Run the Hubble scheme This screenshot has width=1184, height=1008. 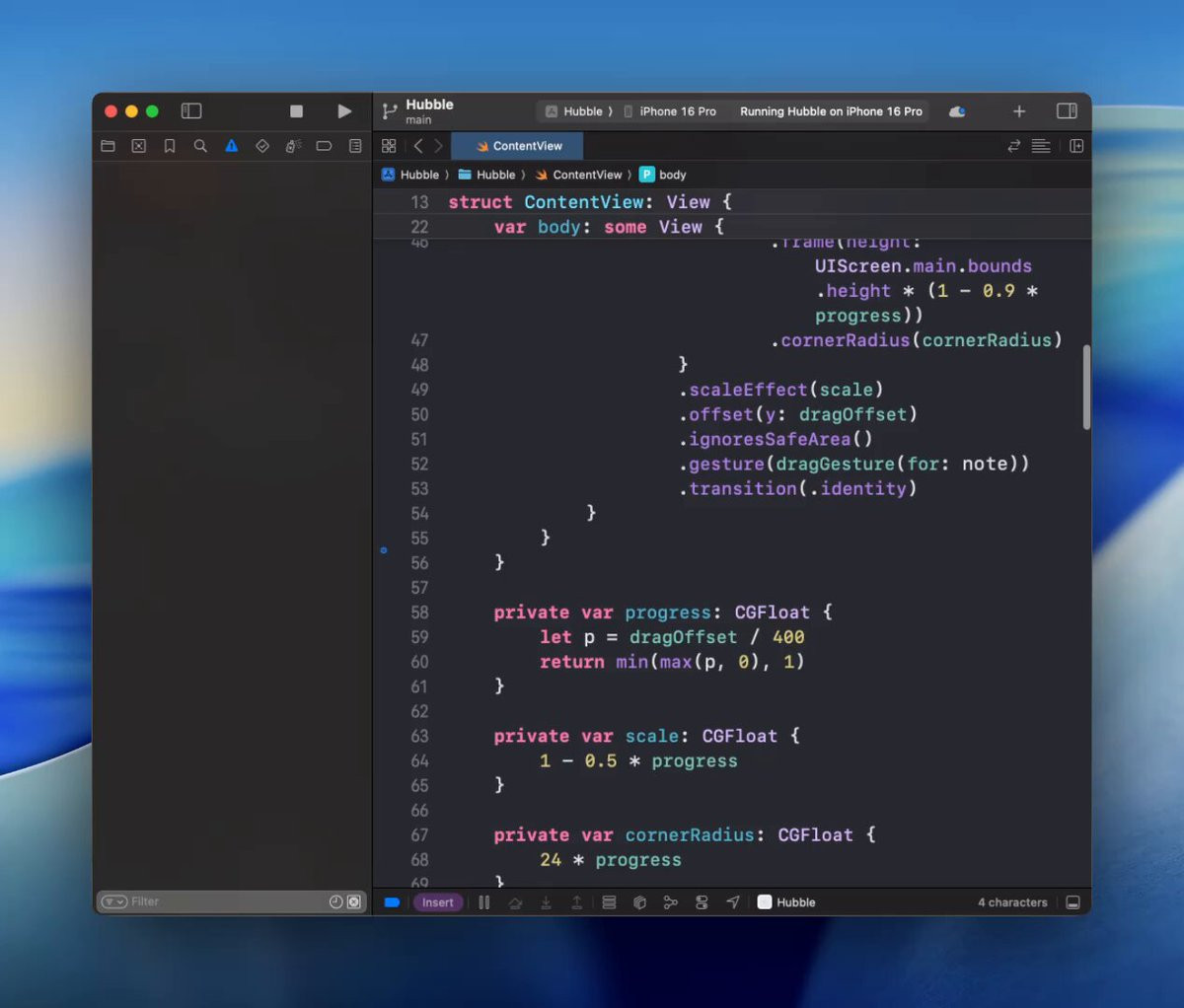click(x=344, y=111)
